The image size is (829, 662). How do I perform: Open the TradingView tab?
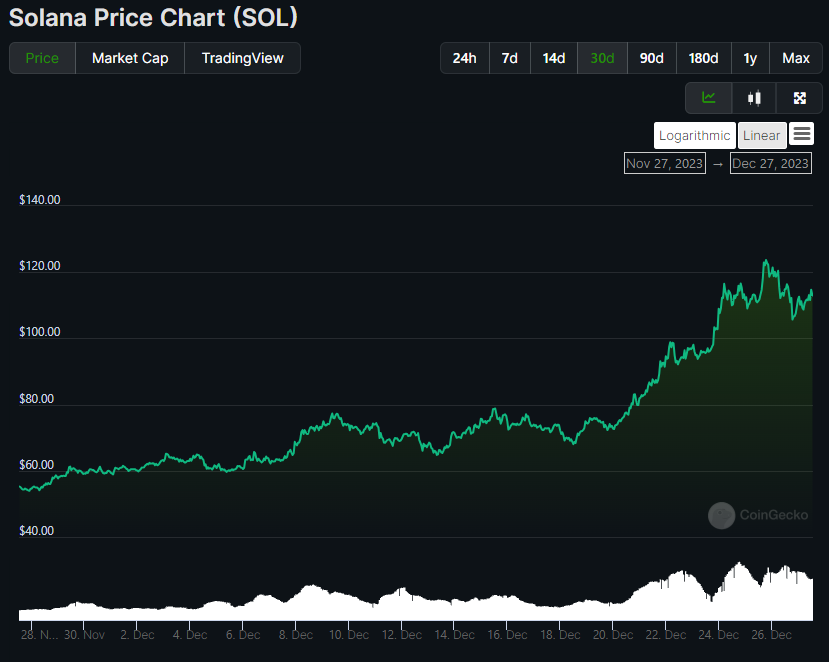[243, 58]
